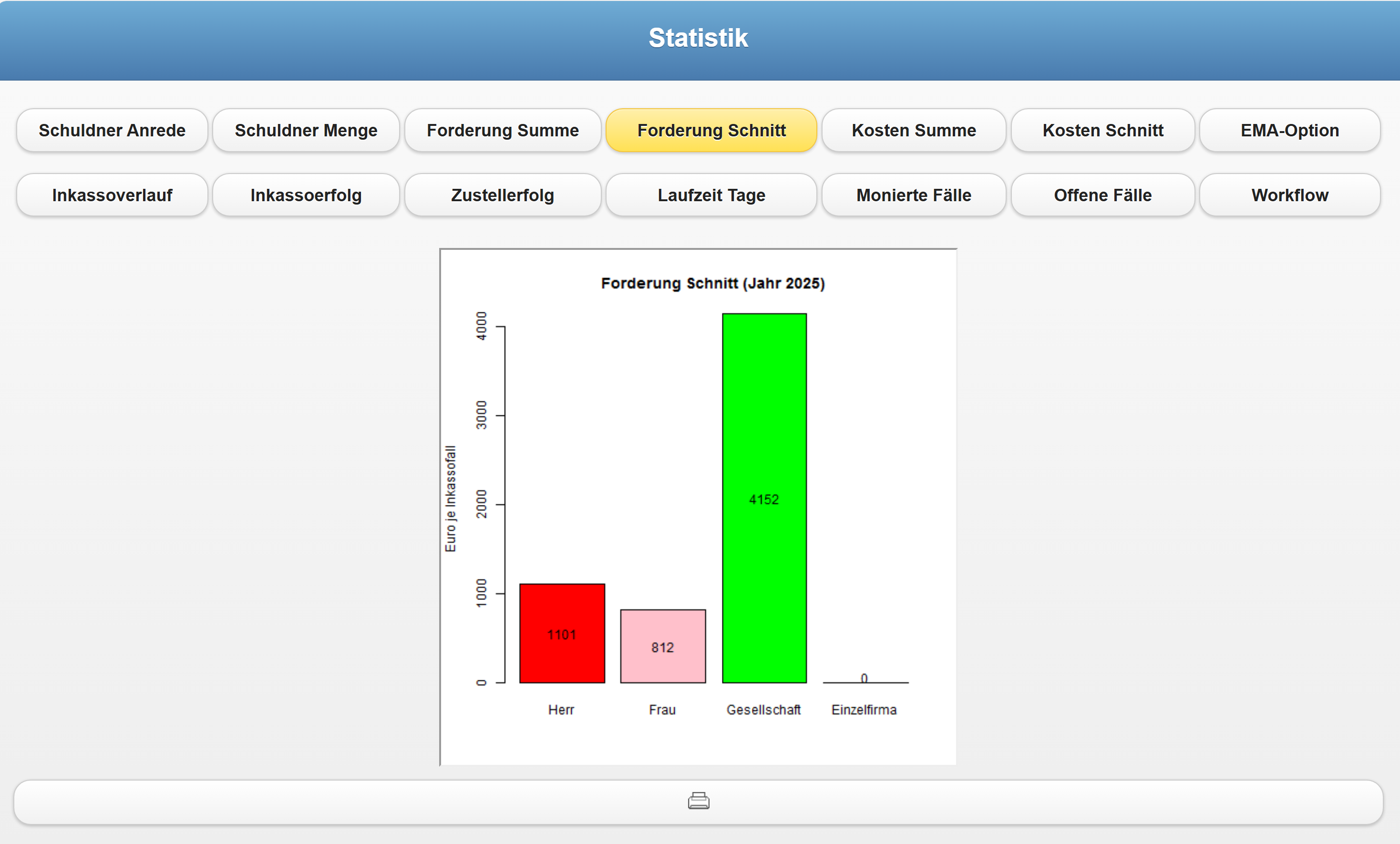Click the red Herr bar
1400x844 pixels.
(562, 633)
